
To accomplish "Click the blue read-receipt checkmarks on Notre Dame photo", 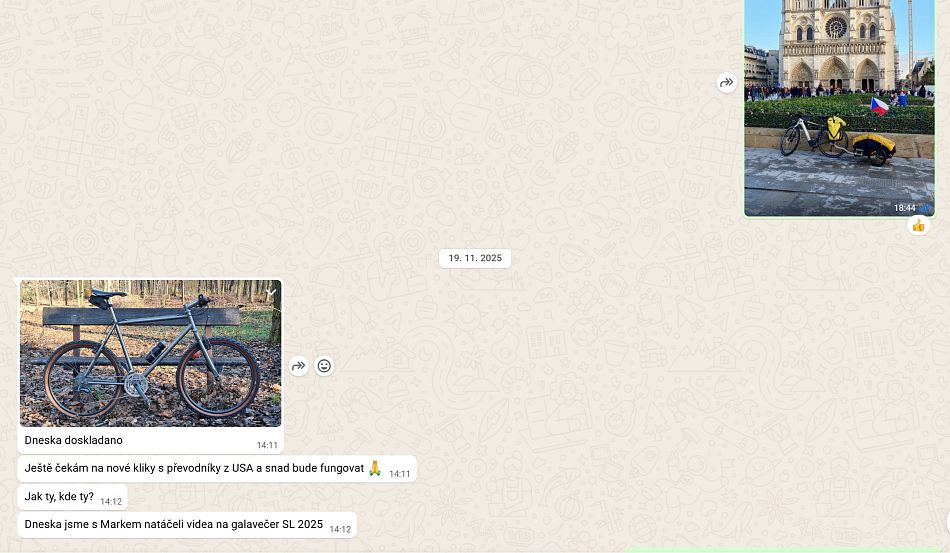I will [925, 208].
